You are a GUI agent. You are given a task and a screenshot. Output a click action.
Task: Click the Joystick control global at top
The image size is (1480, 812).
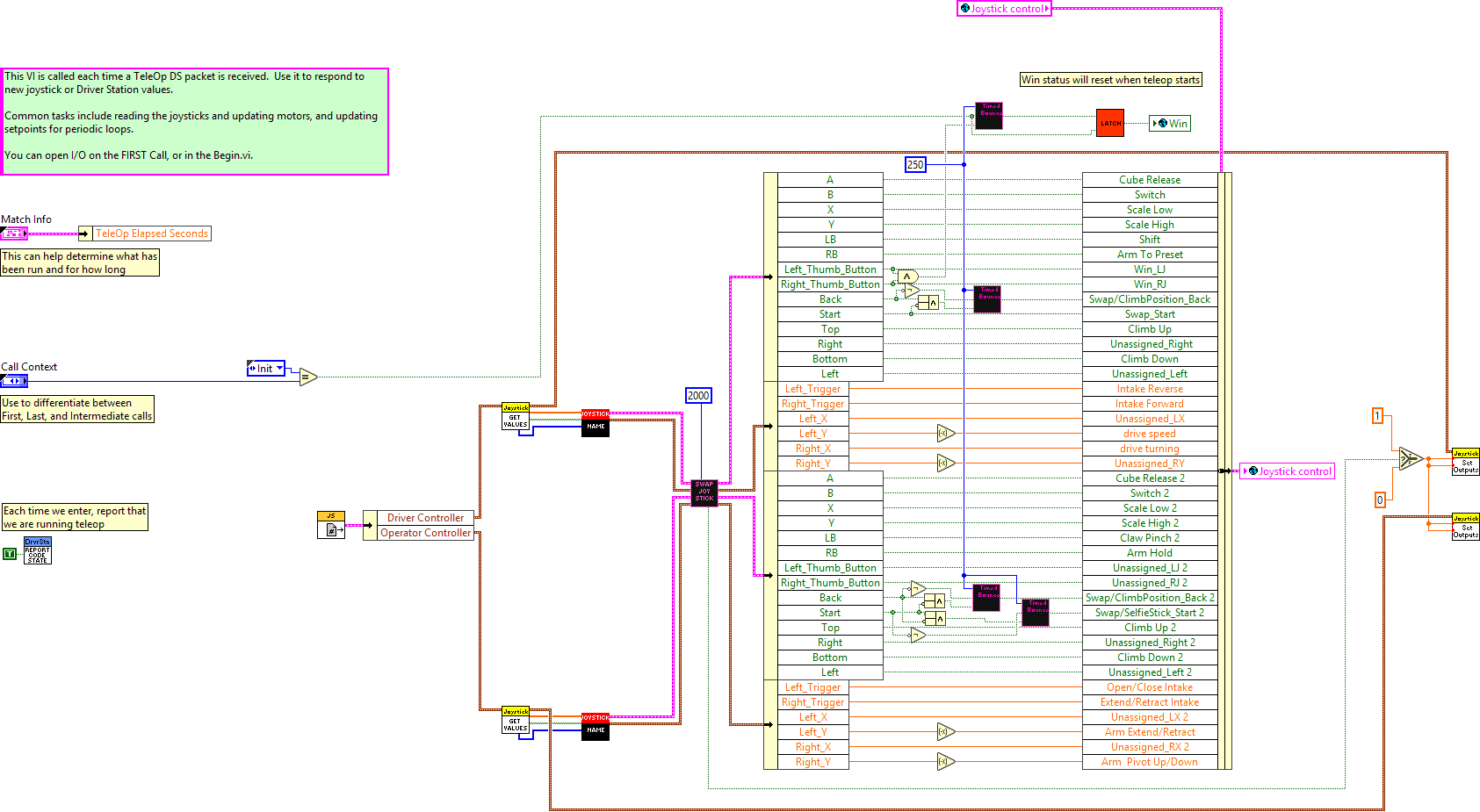[1004, 9]
